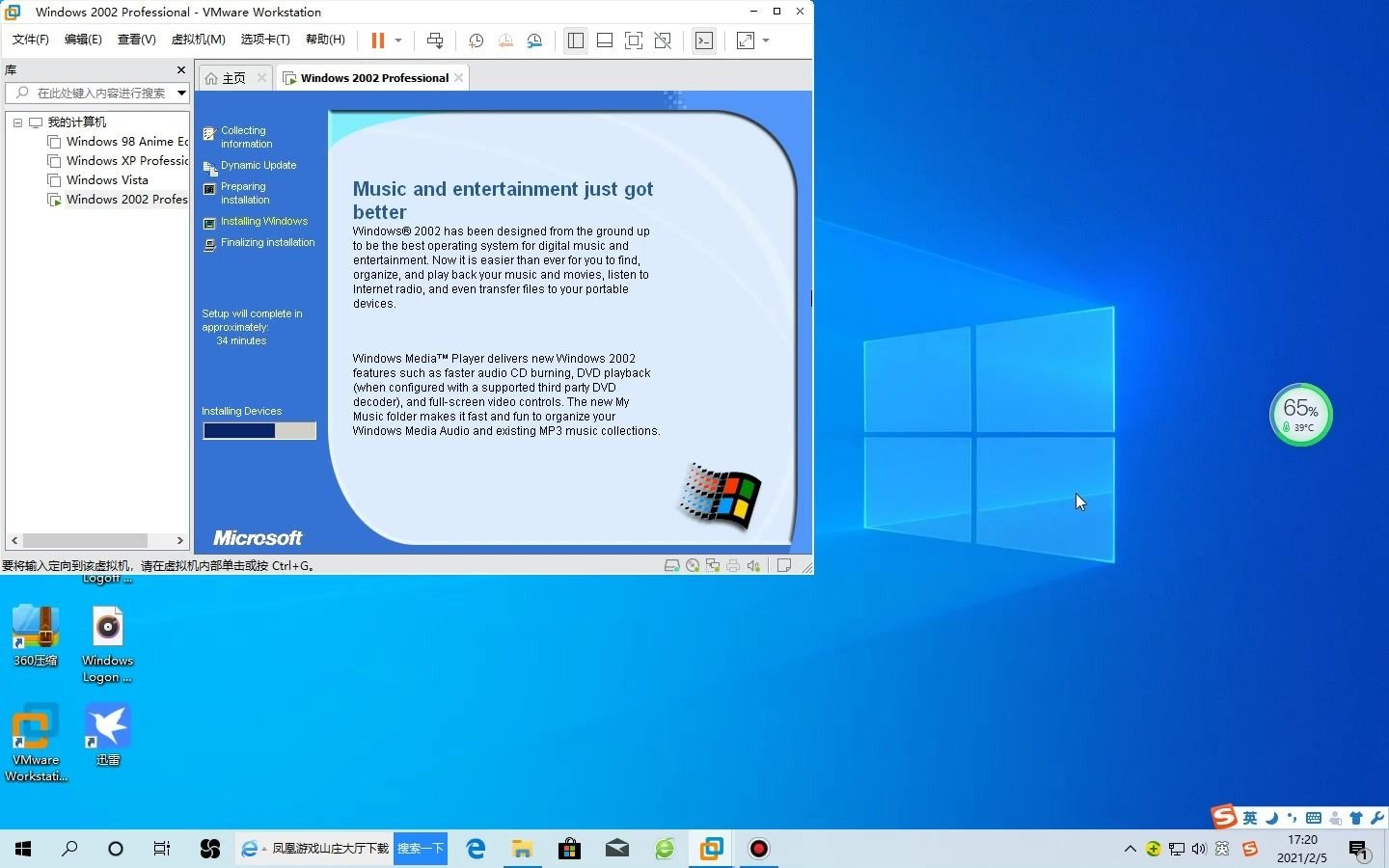Select Windows 2002 Professional in library tree
This screenshot has height=868, width=1389.
click(126, 200)
